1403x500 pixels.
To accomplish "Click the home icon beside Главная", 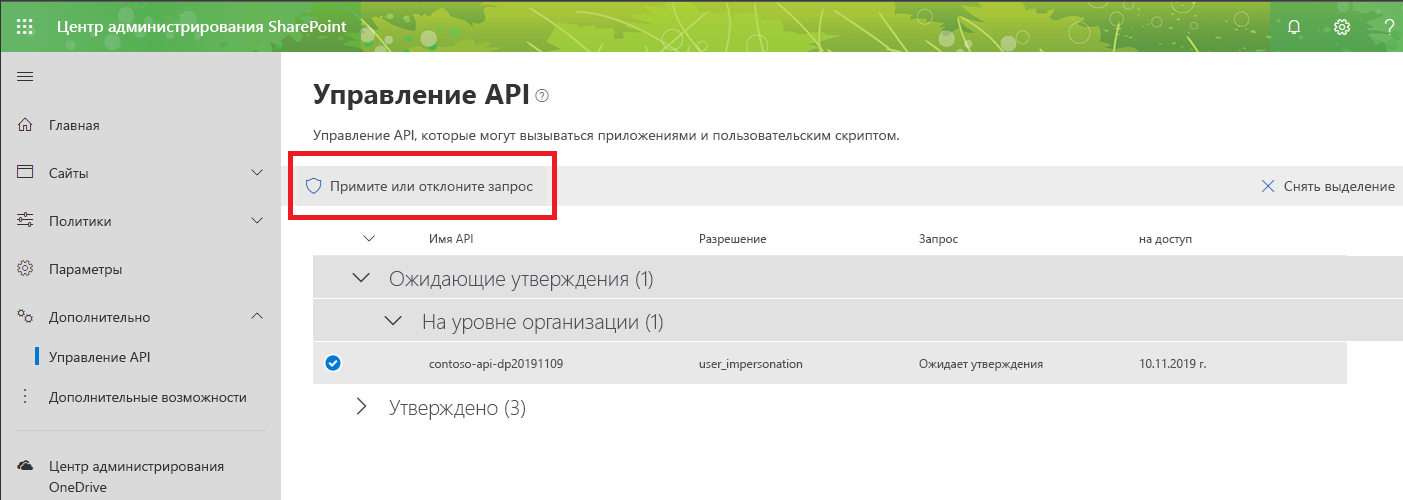I will (x=26, y=125).
